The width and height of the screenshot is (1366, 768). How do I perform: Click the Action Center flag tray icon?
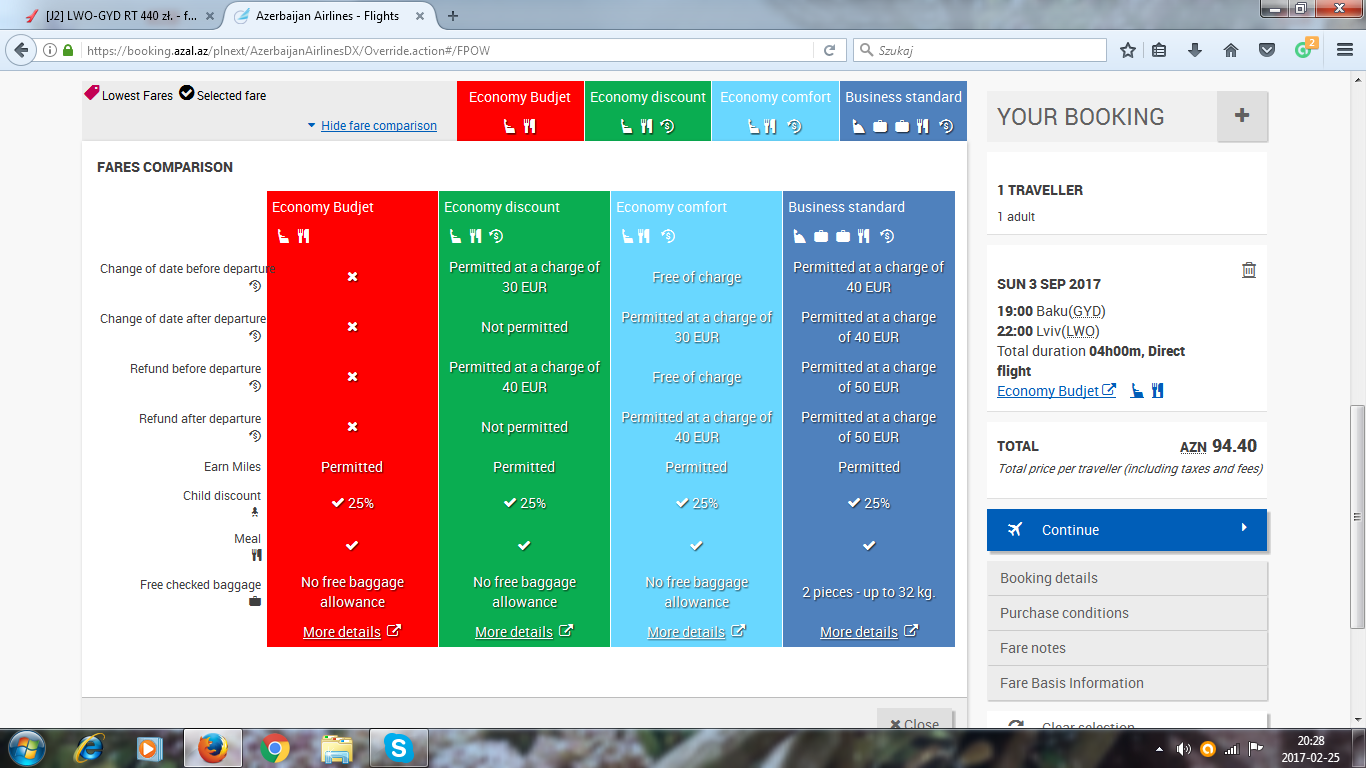1256,749
